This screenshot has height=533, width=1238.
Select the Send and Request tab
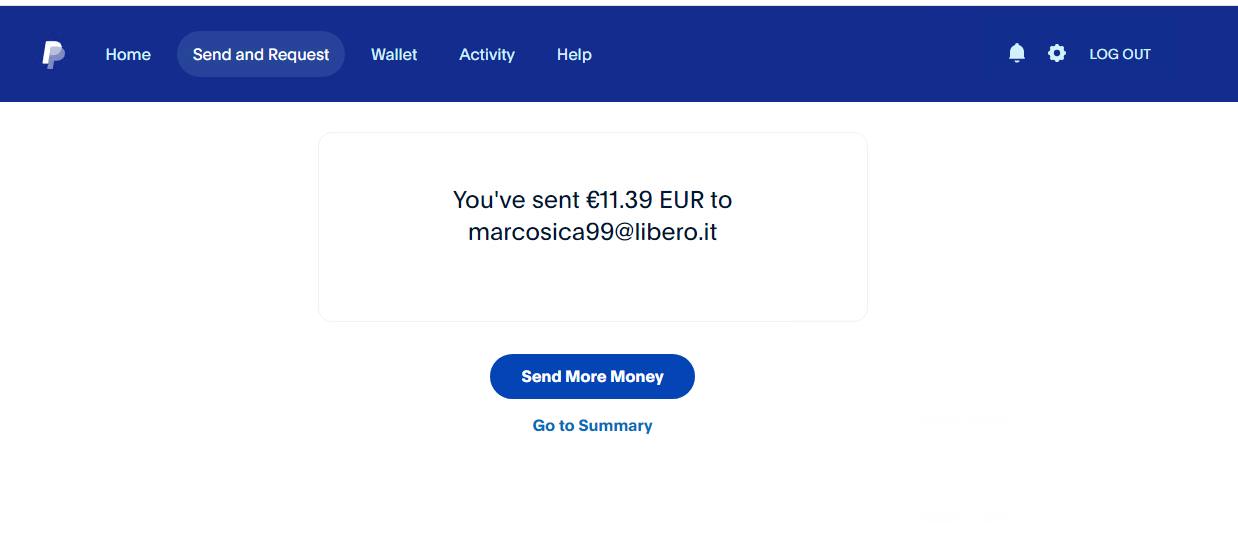click(260, 55)
